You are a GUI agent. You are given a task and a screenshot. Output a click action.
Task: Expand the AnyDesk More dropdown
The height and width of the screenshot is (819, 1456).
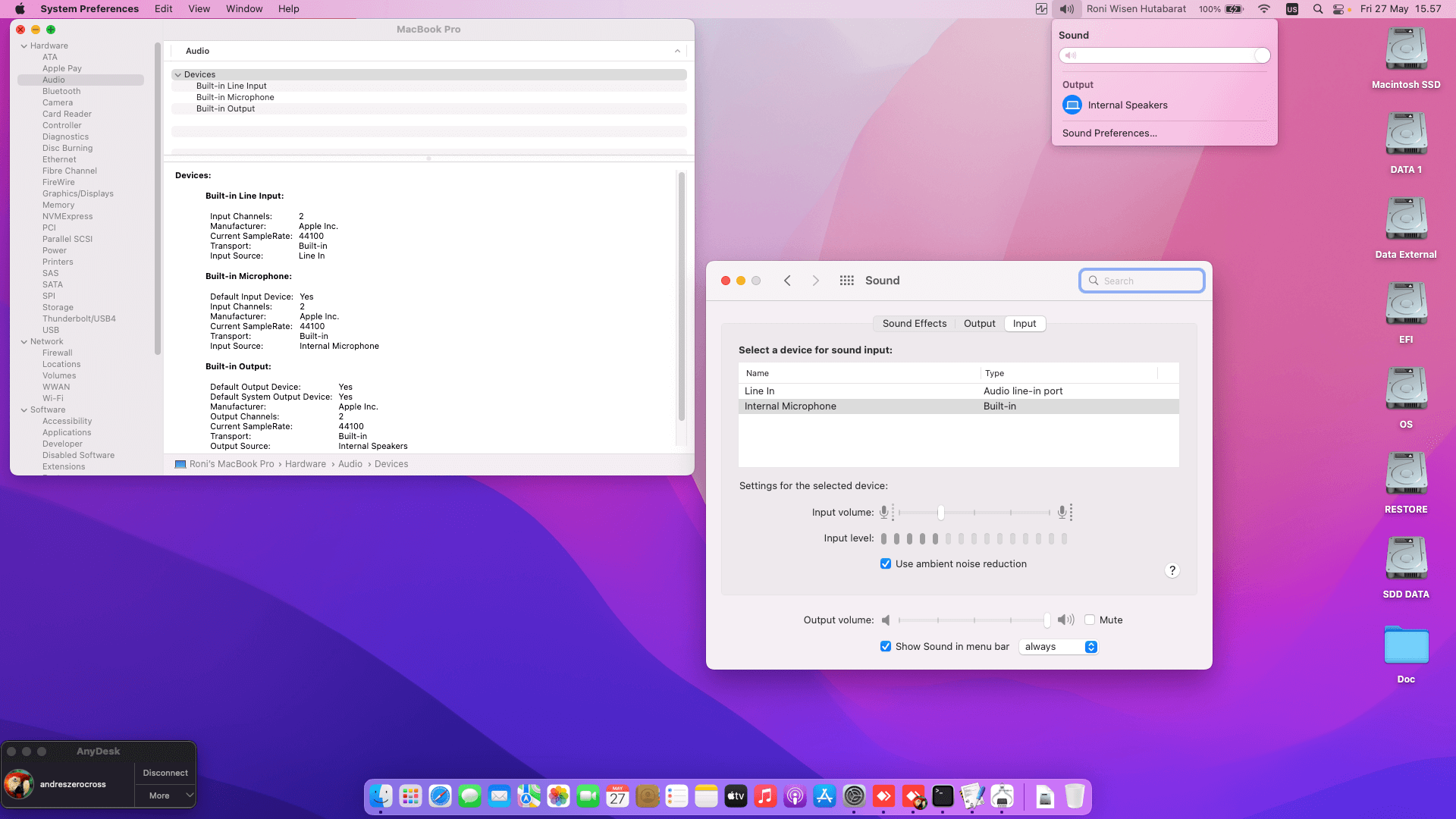point(165,795)
